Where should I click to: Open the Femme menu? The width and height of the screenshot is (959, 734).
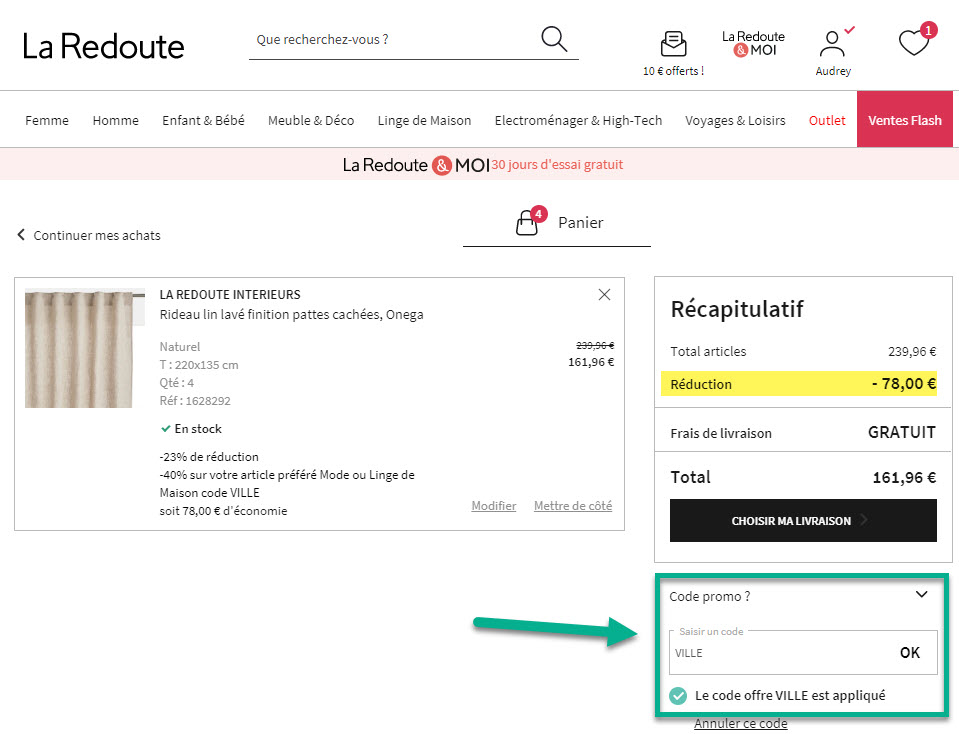[47, 120]
